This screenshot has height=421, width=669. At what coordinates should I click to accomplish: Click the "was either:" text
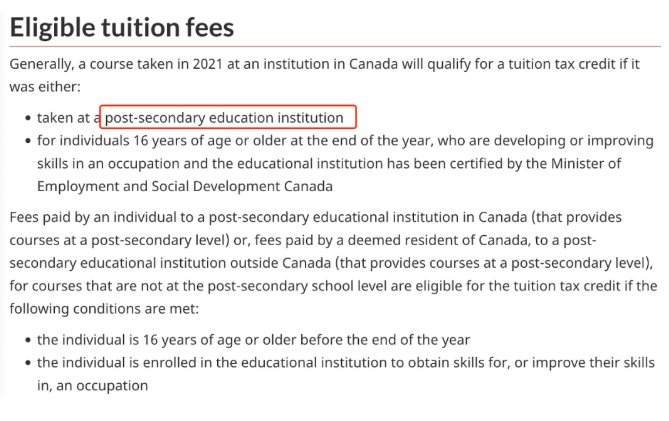[x=45, y=87]
